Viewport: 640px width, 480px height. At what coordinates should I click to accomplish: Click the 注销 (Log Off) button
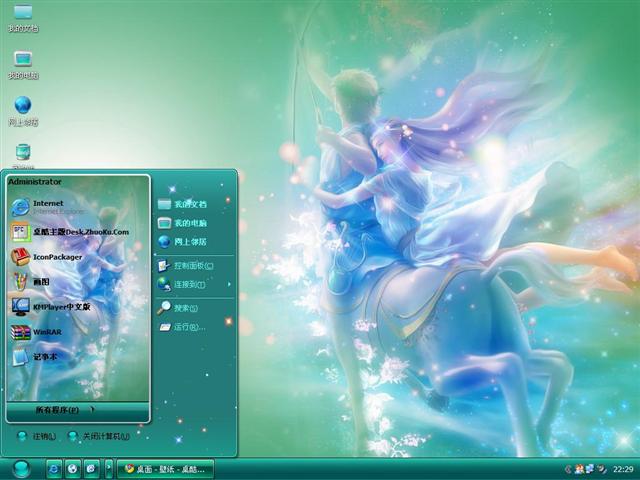coord(36,436)
